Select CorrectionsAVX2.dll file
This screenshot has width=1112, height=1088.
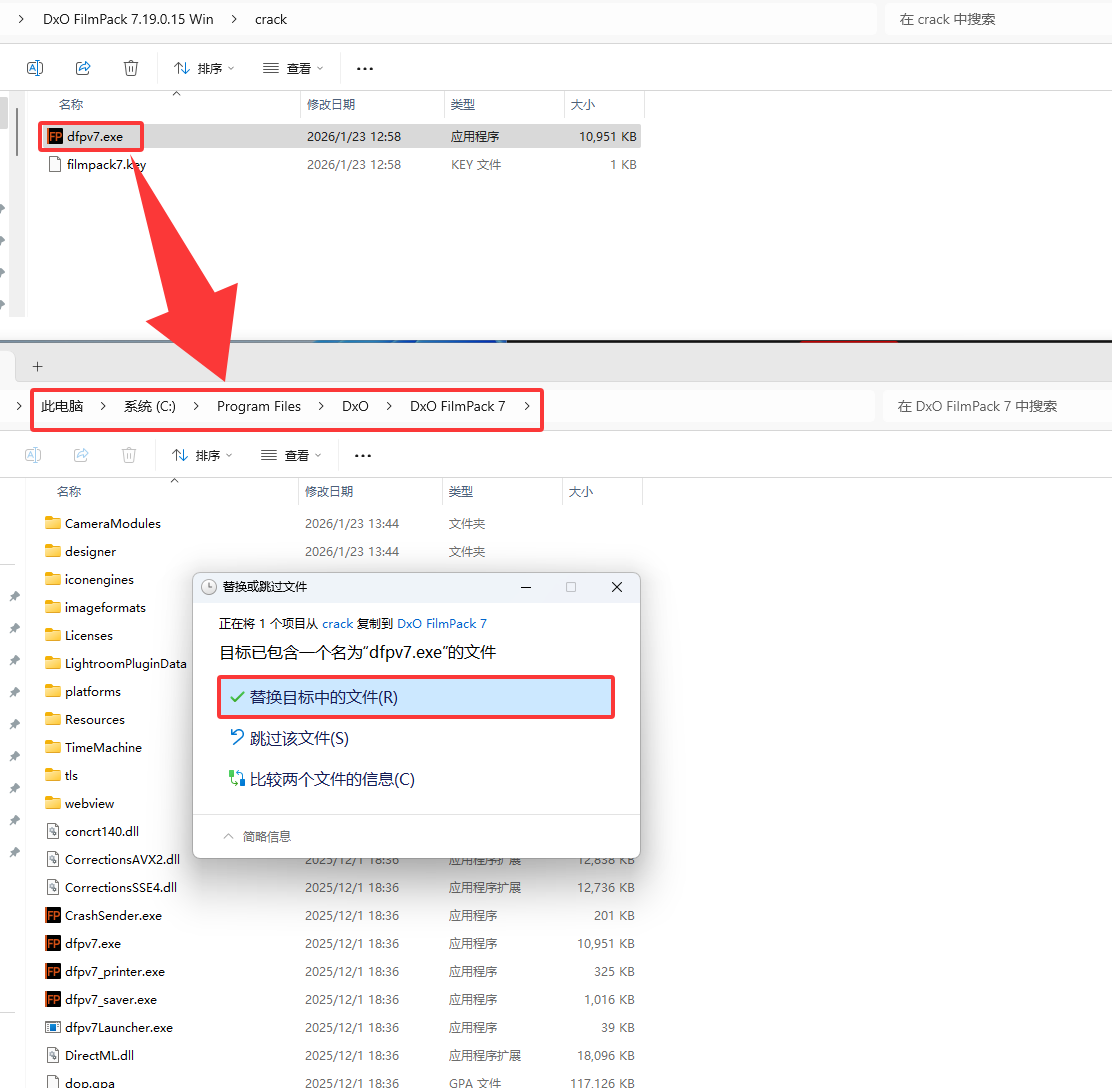click(x=113, y=860)
